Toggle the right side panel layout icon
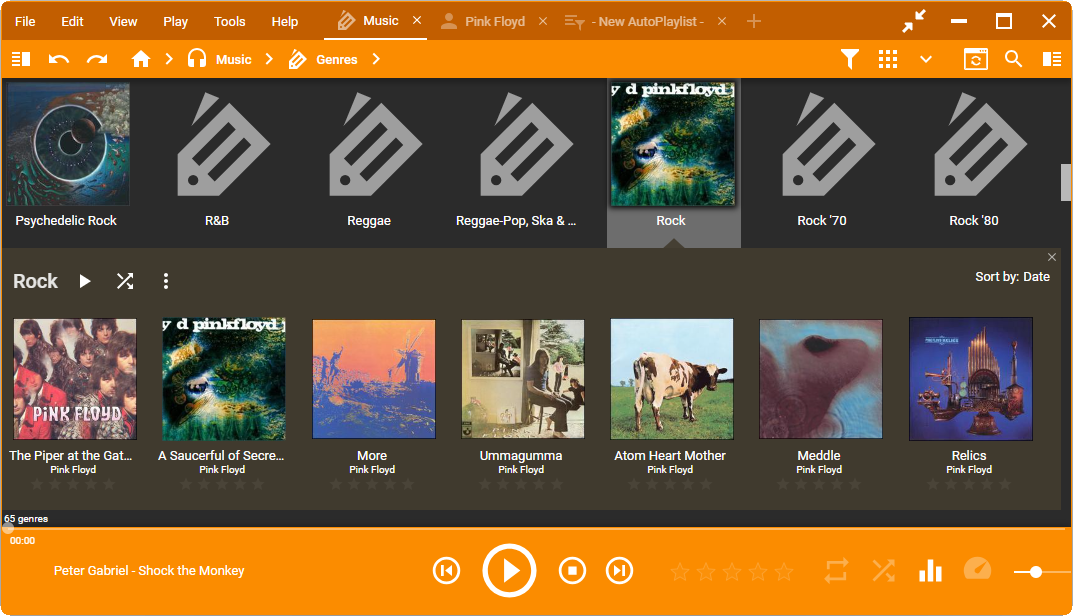The image size is (1073, 616). (x=1052, y=59)
